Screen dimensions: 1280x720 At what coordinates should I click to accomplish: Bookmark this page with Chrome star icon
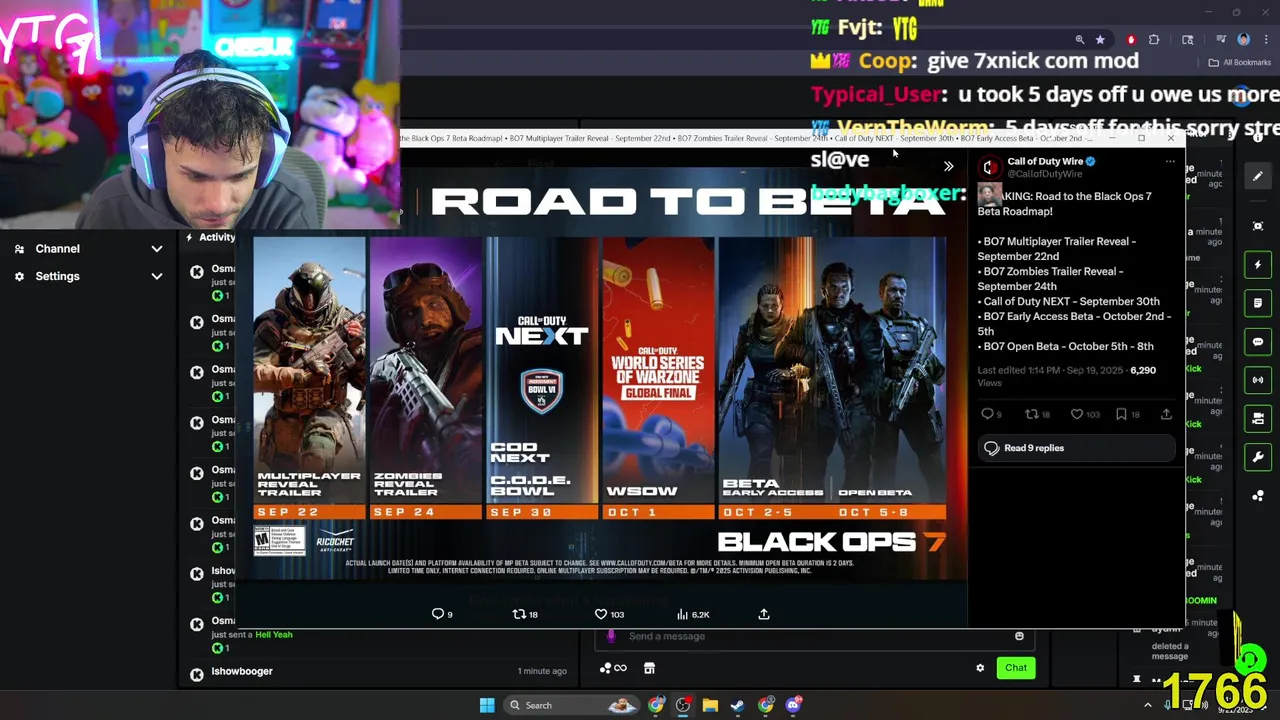click(x=1100, y=40)
